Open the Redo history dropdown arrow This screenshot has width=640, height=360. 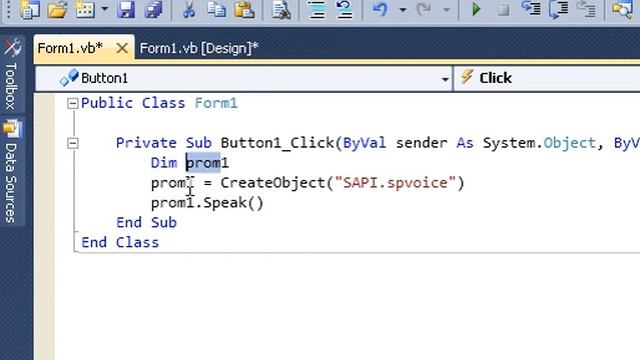[x=447, y=9]
